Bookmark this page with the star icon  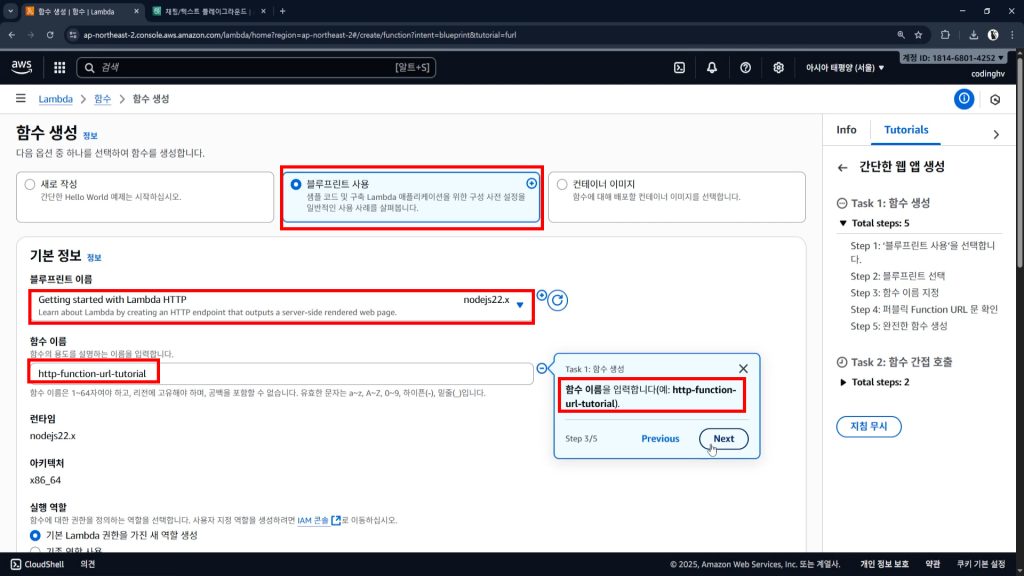pos(918,35)
